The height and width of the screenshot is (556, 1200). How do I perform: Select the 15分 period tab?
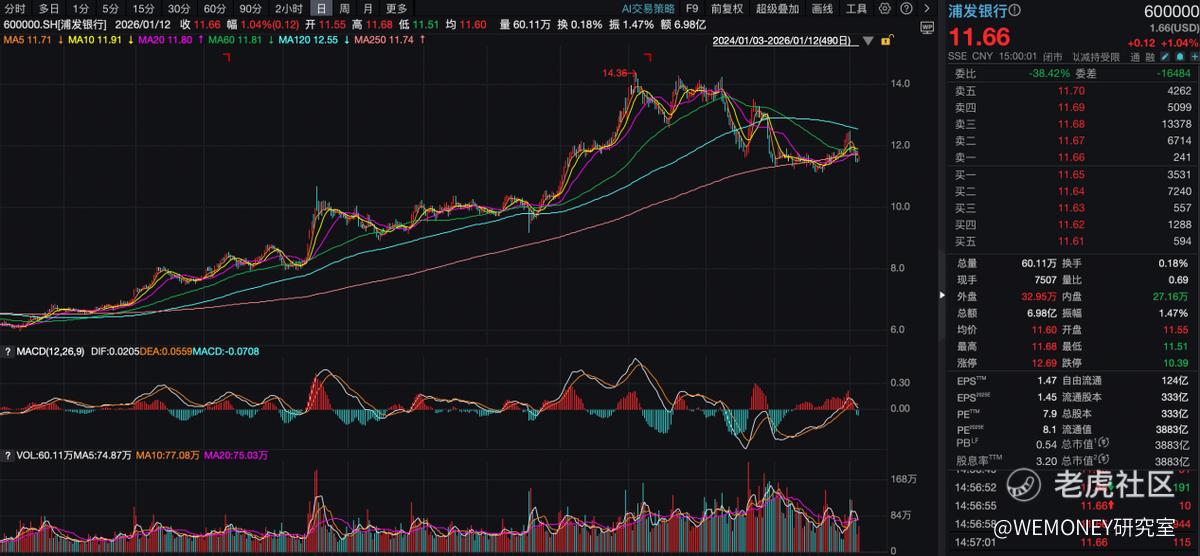coord(144,8)
